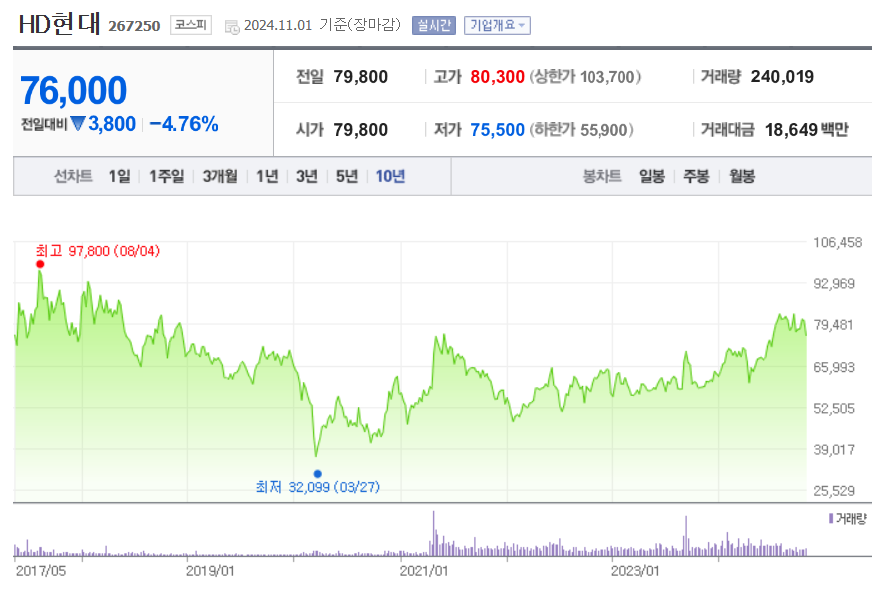Click the 25,529 y-axis label
872x589 pixels.
834,491
